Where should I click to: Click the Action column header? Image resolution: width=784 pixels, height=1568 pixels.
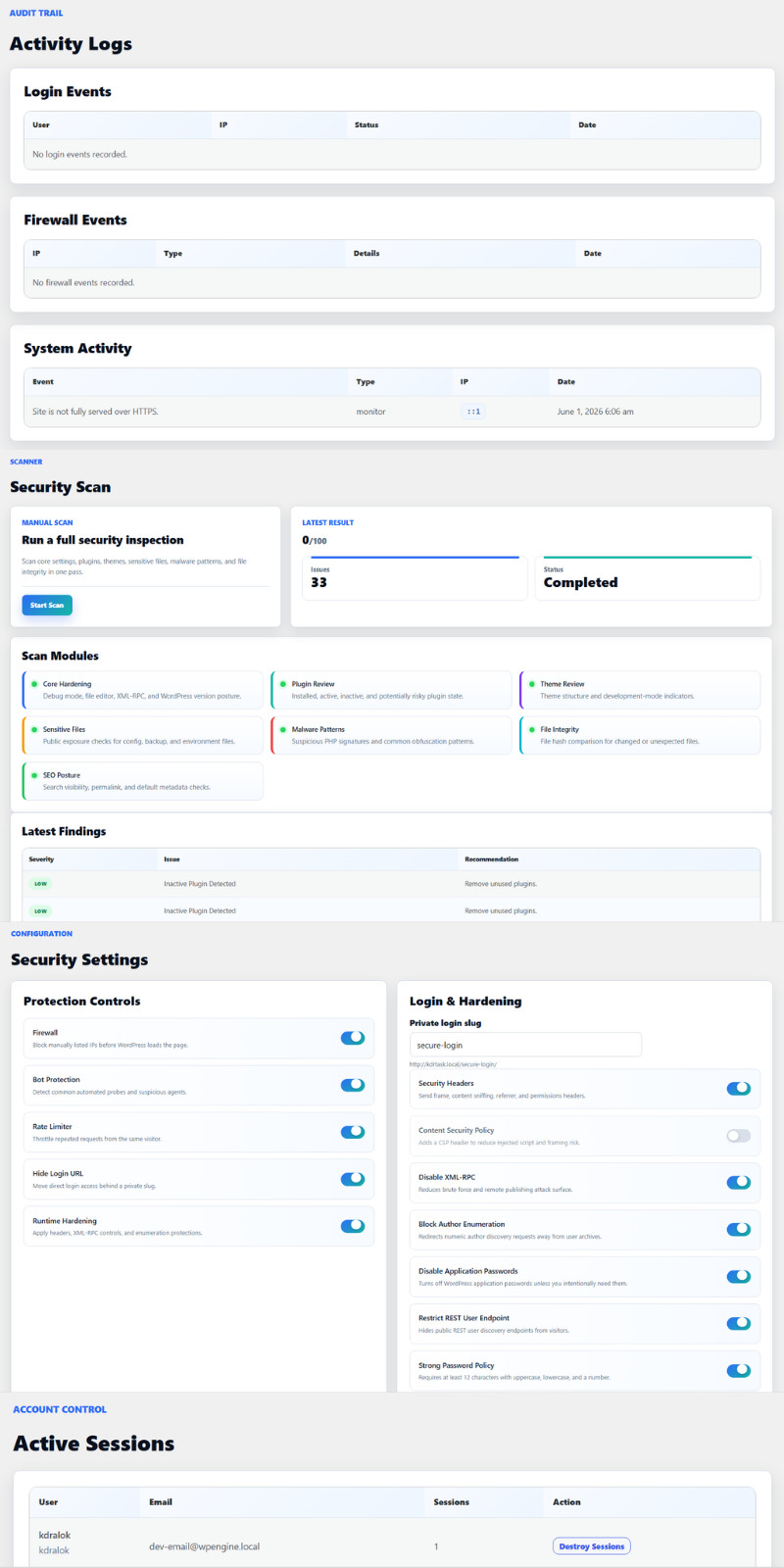[x=566, y=1502]
